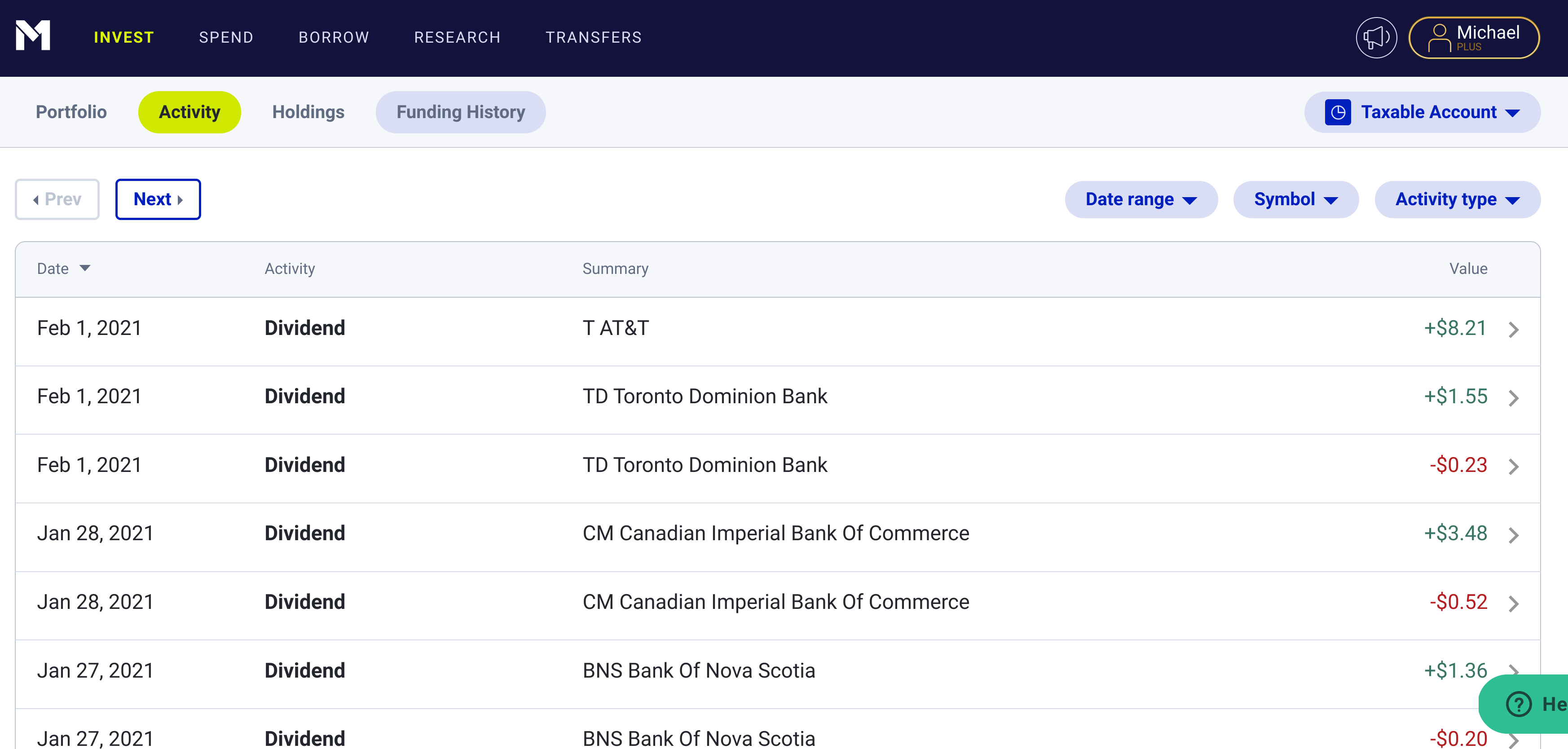Click the +$3.48 value
The width and height of the screenshot is (1568, 749).
click(1455, 533)
